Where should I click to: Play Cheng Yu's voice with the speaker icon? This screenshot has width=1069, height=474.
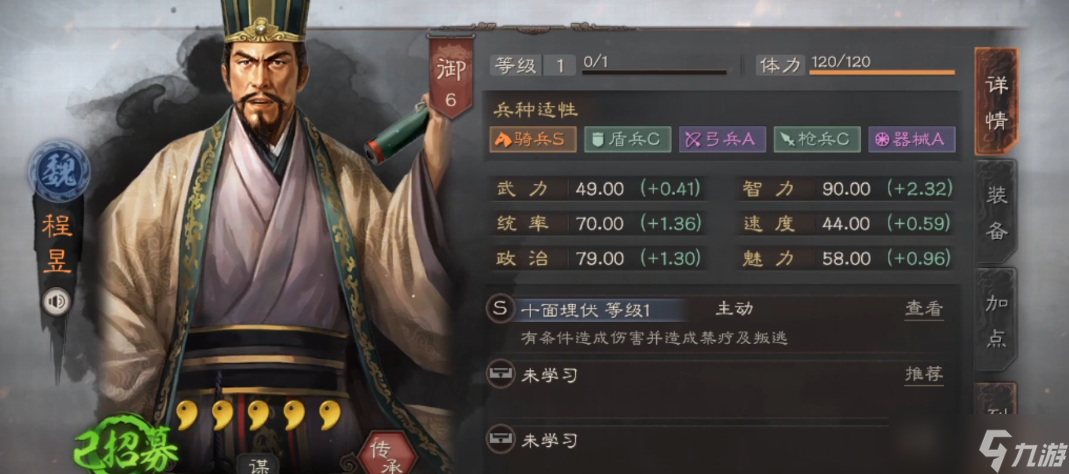click(55, 302)
